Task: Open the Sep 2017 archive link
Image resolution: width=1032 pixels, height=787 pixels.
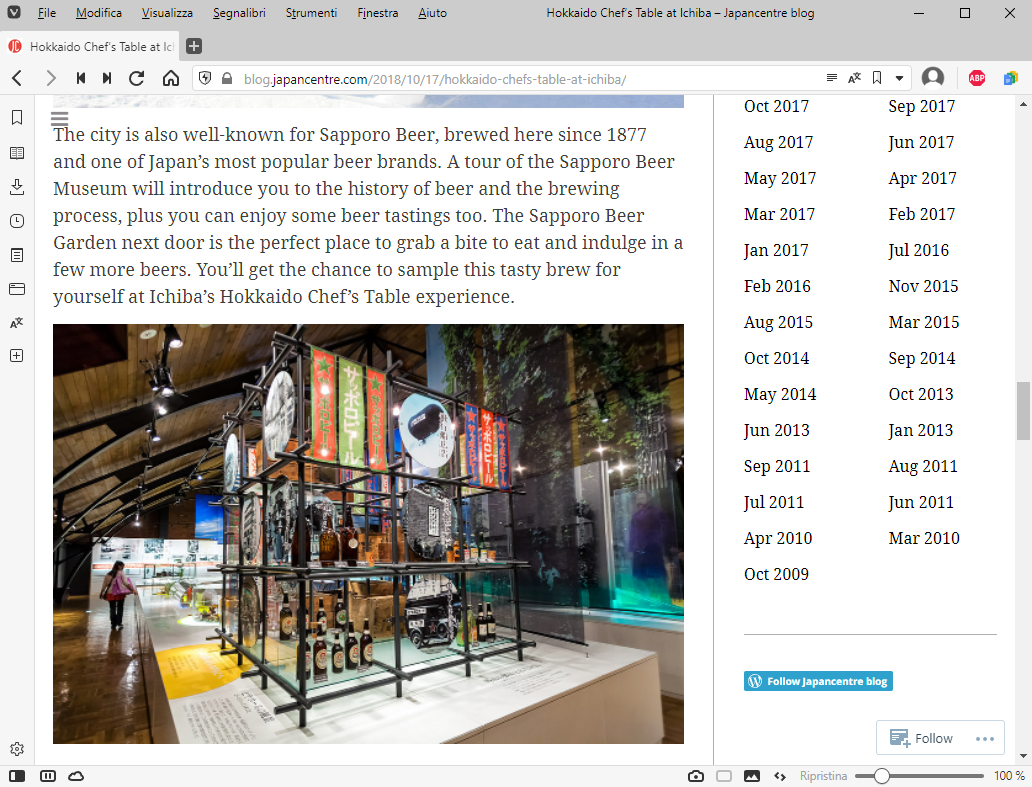Action: click(921, 107)
